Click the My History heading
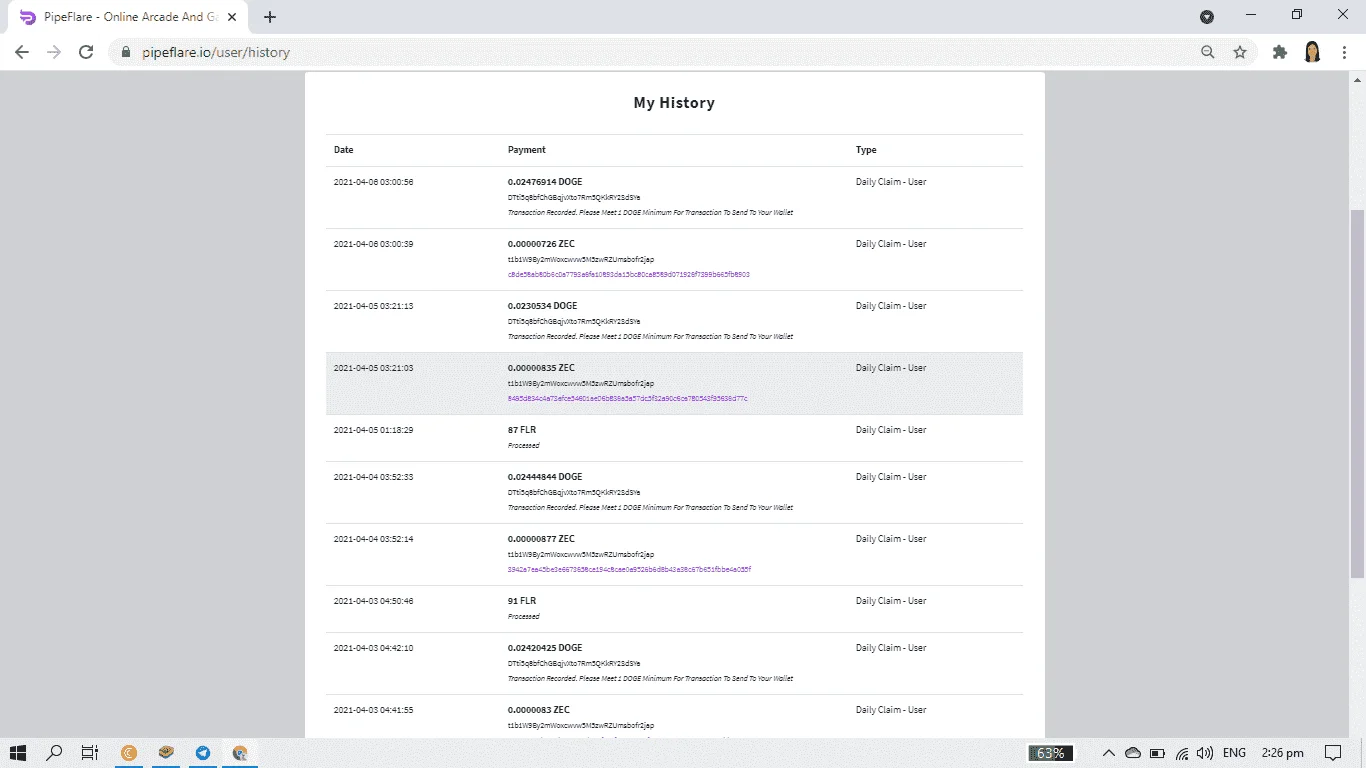The width and height of the screenshot is (1366, 768). [674, 103]
